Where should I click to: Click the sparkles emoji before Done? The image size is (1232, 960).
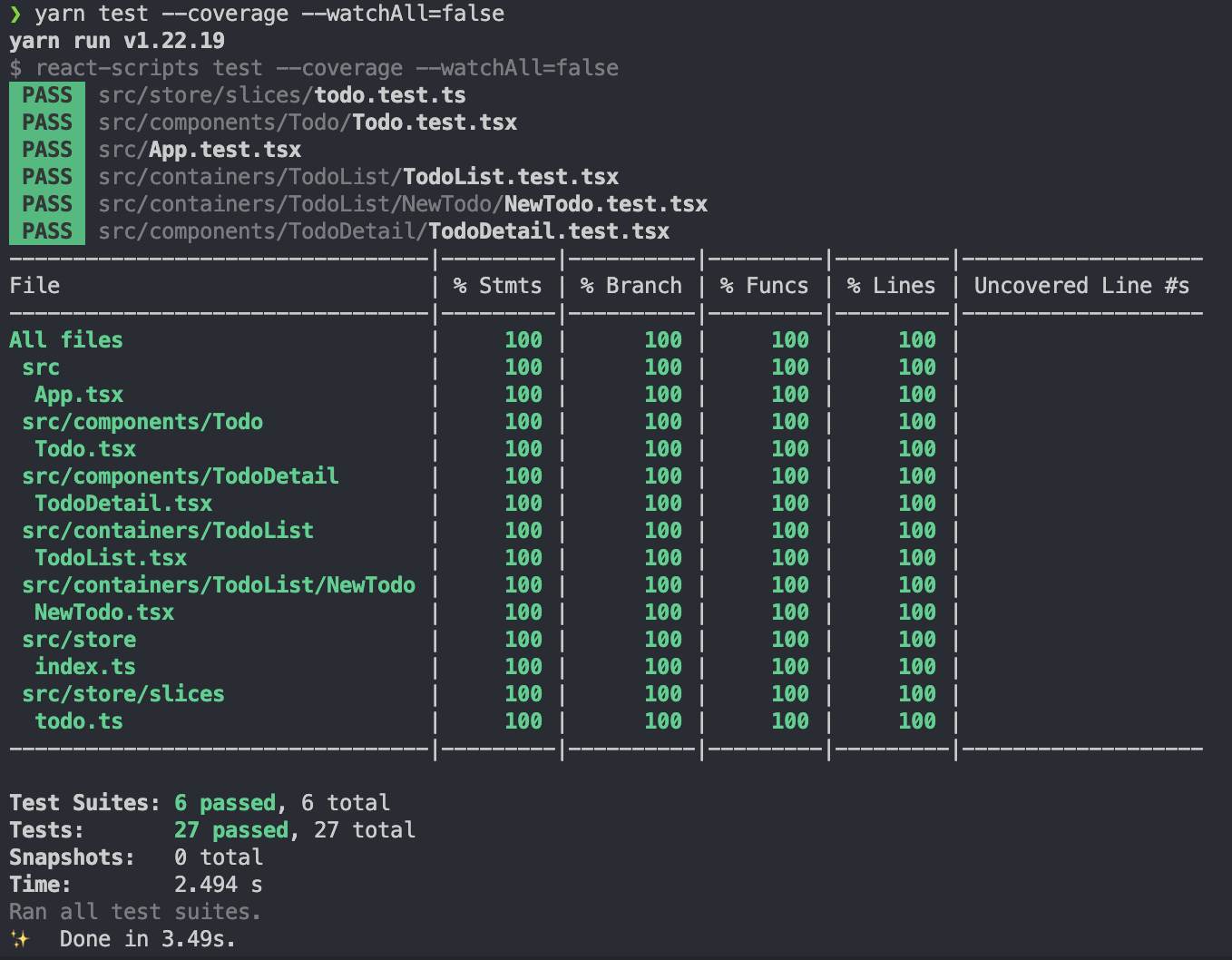point(19,939)
